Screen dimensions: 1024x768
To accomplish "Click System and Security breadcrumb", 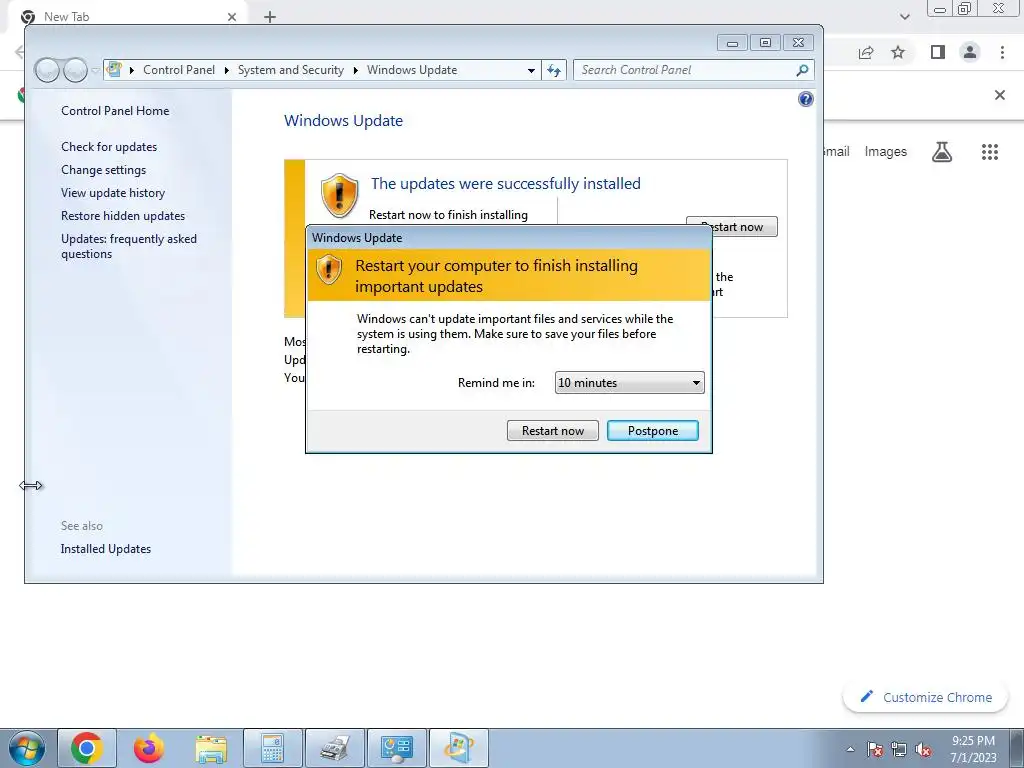I will coord(291,70).
